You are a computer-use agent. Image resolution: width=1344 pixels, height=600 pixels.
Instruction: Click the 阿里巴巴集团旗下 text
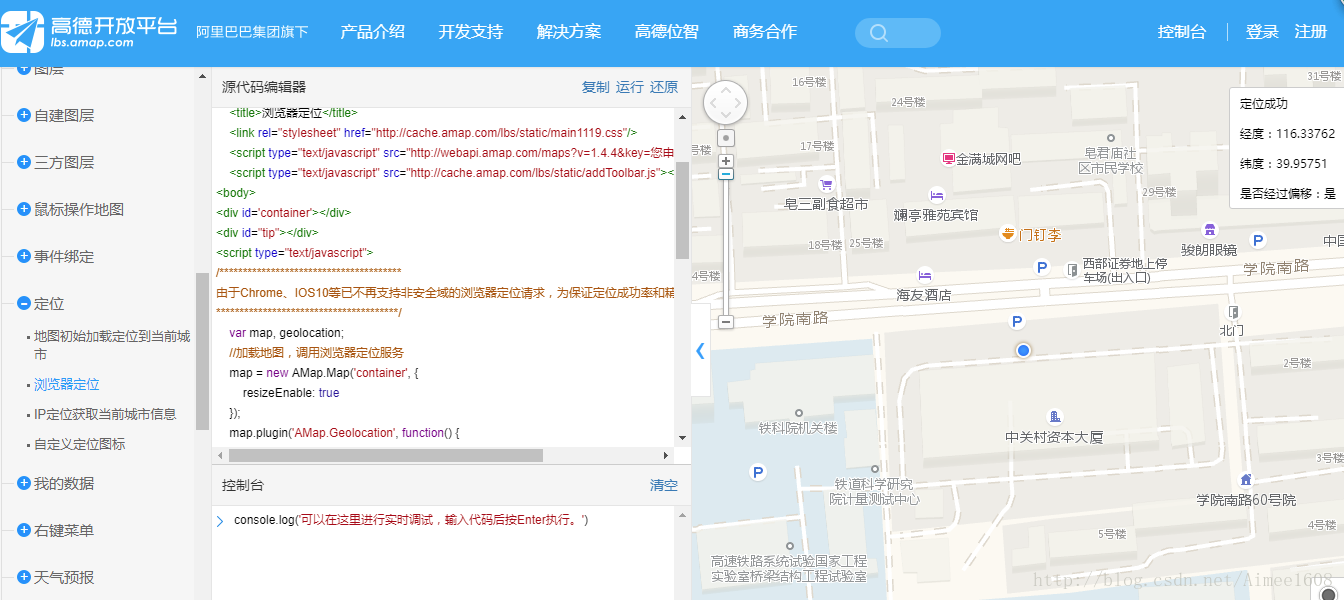tap(252, 32)
